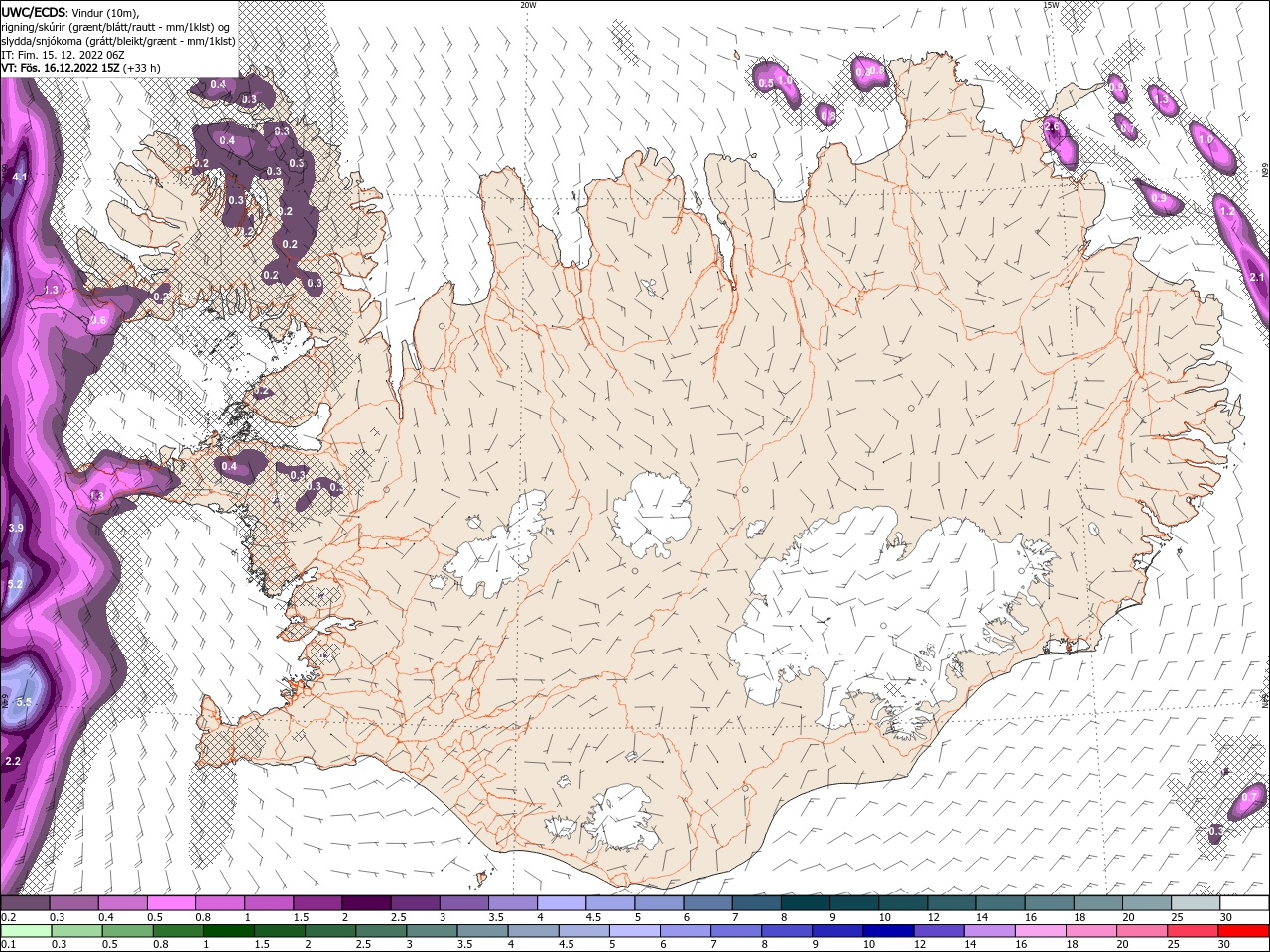Viewport: 1270px width, 952px height.
Task: Select lavender swatch between 4 and 4.5, upper legend
Action: point(560,903)
